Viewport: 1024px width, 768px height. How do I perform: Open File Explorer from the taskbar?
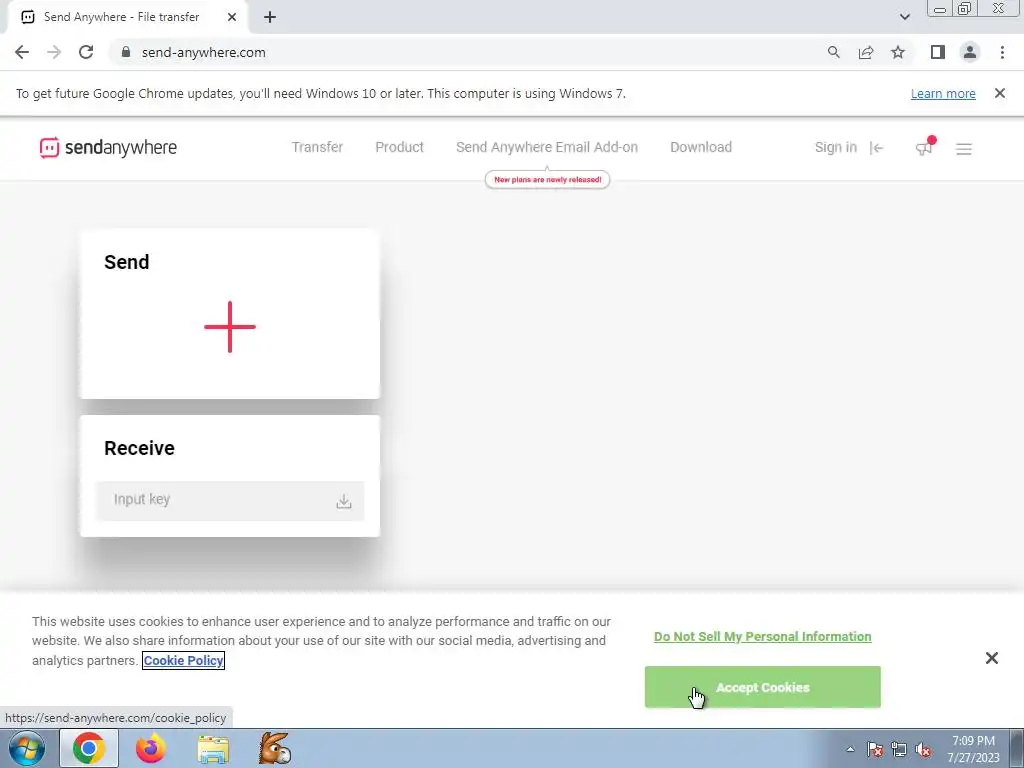(213, 749)
